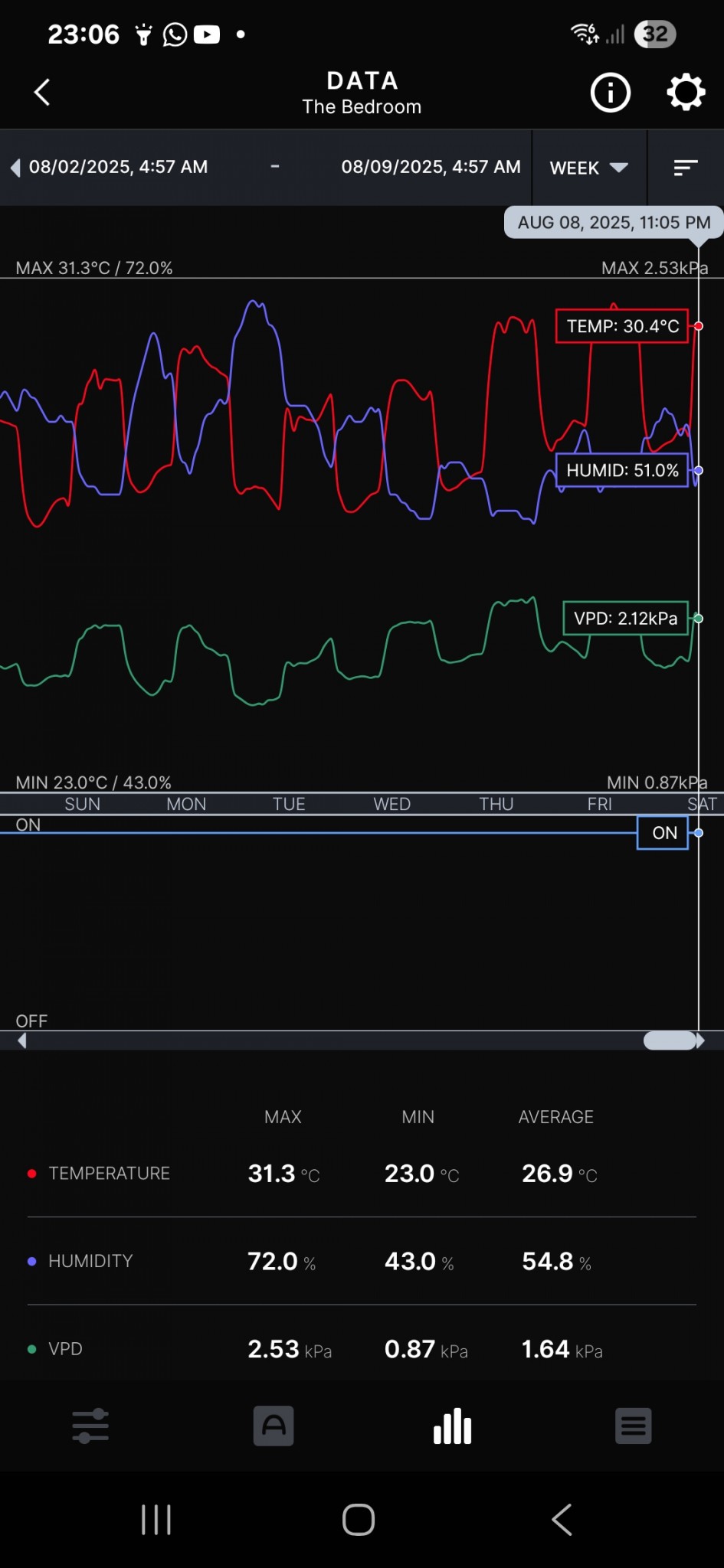This screenshot has width=724, height=1568.
Task: Tap the TEMP: 30.4°C data label
Action: 622,326
